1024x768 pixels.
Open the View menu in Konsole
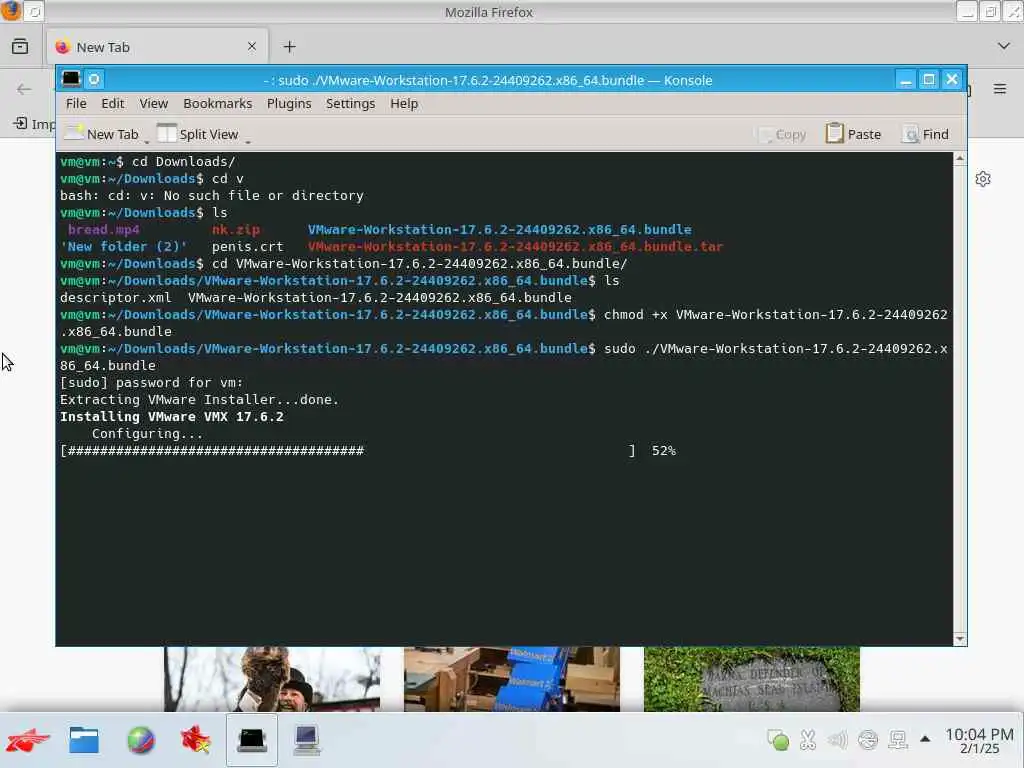[x=153, y=103]
